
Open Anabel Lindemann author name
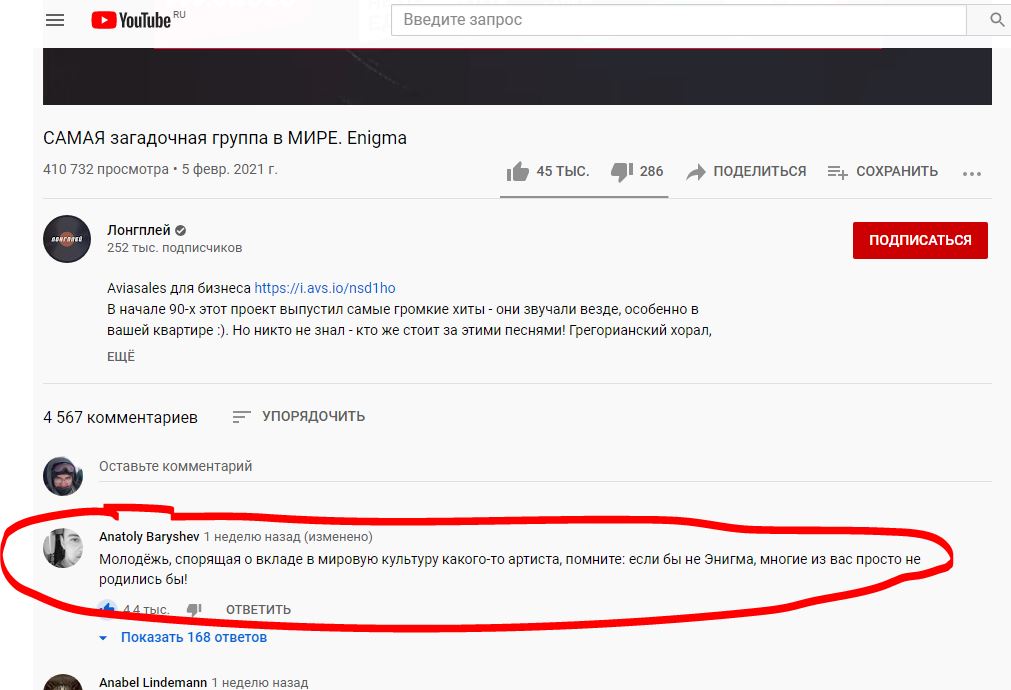(x=153, y=682)
